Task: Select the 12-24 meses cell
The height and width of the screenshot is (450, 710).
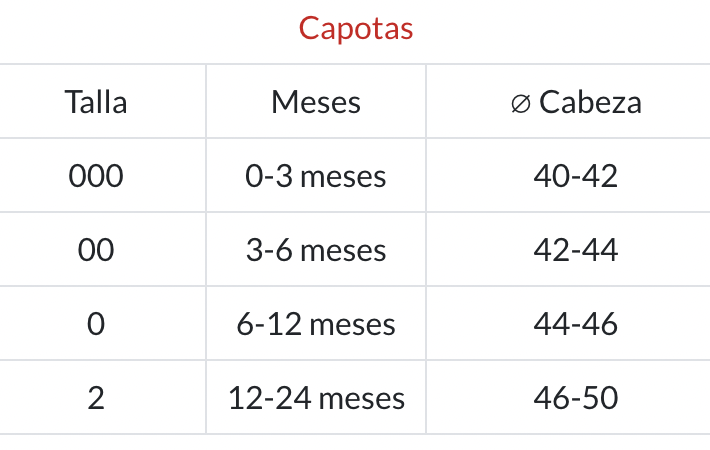Action: point(316,398)
